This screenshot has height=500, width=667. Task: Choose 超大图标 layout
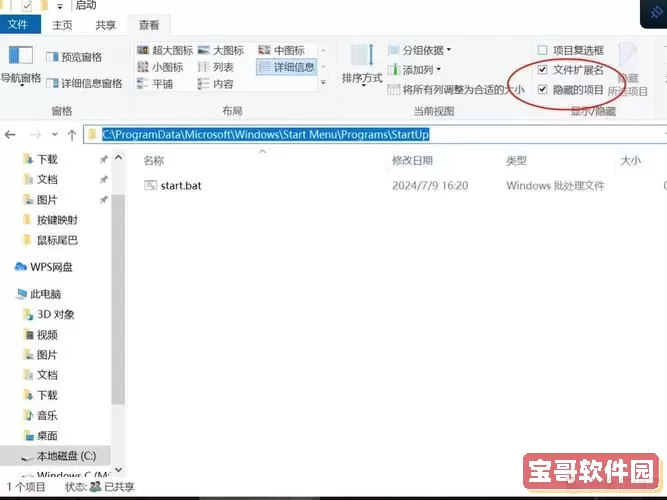pyautogui.click(x=165, y=50)
